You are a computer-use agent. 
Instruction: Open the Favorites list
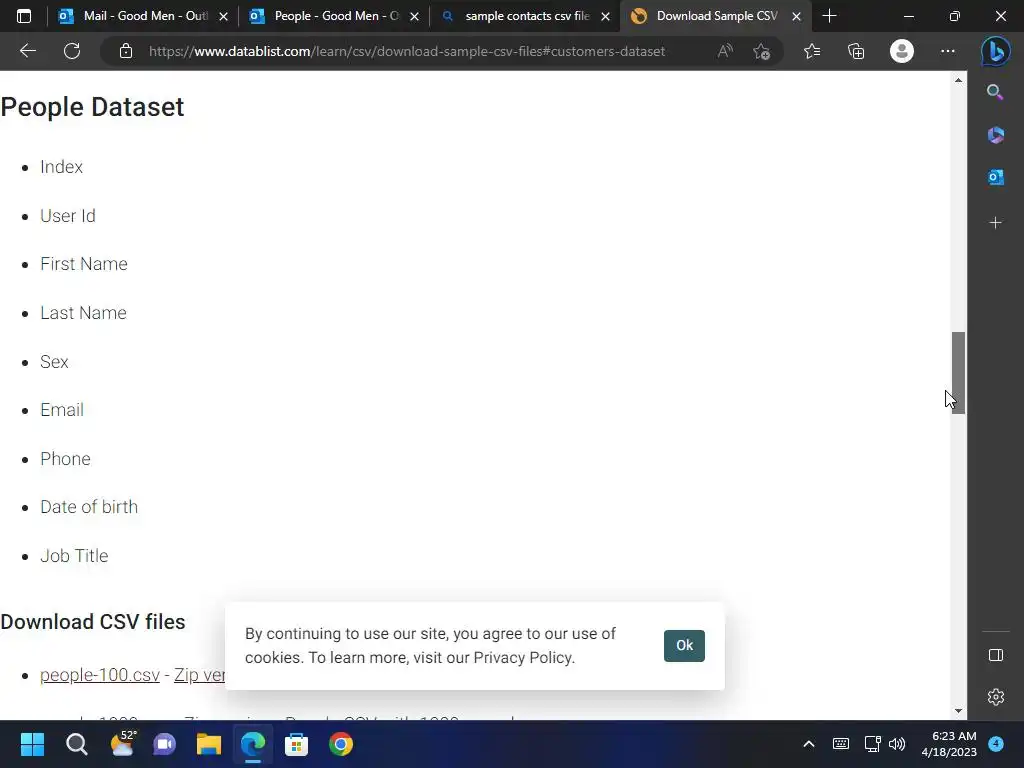point(812,51)
